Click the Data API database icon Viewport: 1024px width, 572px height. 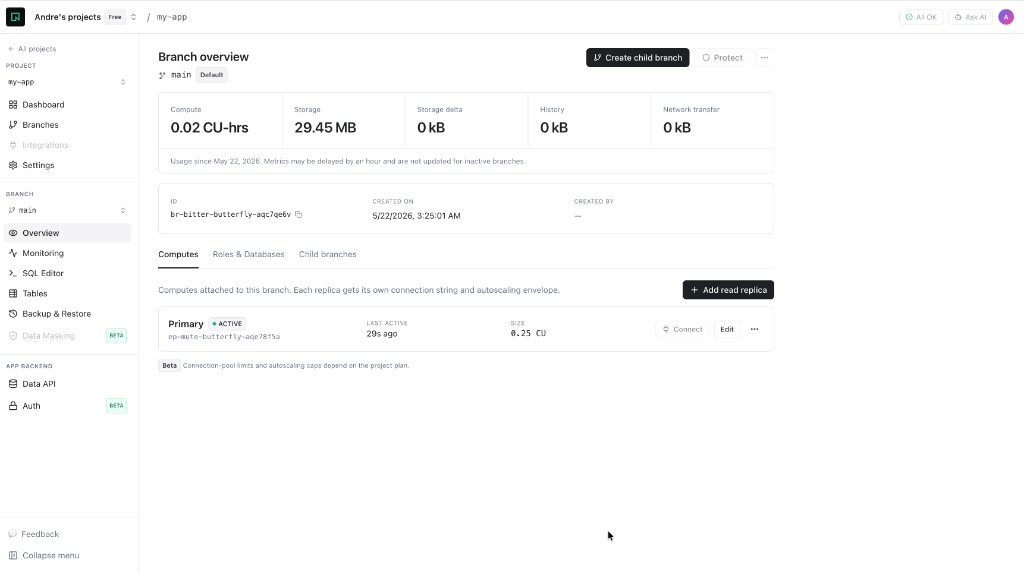(x=13, y=384)
